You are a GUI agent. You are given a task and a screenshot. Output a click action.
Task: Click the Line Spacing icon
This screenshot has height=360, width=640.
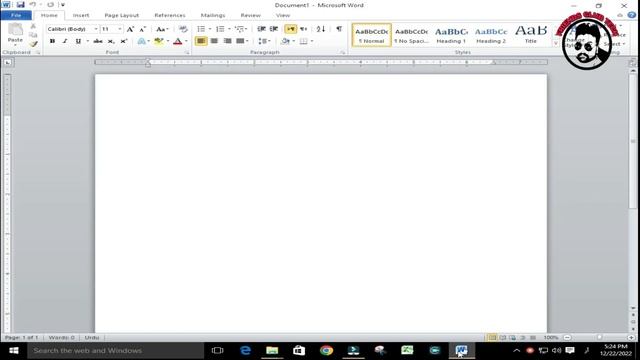click(x=262, y=41)
